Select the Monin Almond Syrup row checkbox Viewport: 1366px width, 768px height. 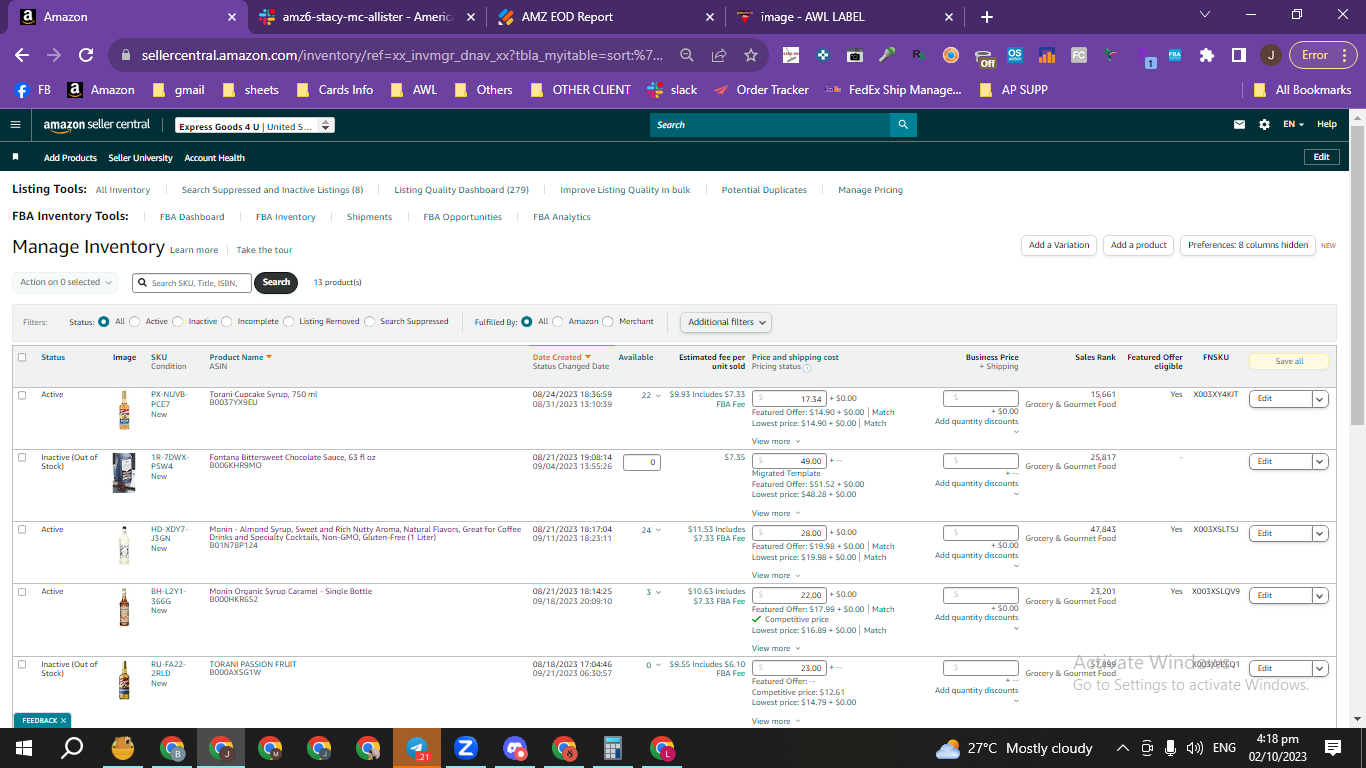click(x=22, y=529)
